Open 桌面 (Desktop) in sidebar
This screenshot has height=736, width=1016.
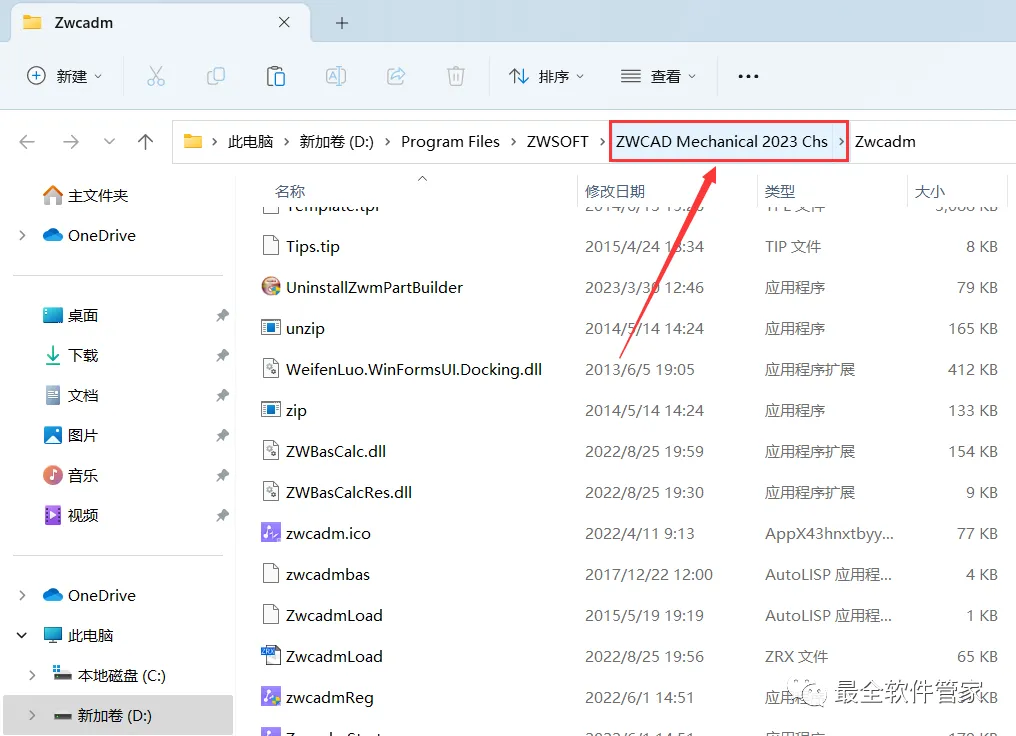[x=71, y=316]
